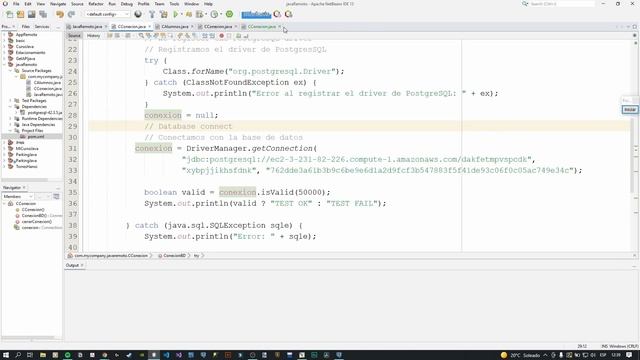Open the Members dropdown in the Navigator
This screenshot has height=360, width=640.
[18, 197]
